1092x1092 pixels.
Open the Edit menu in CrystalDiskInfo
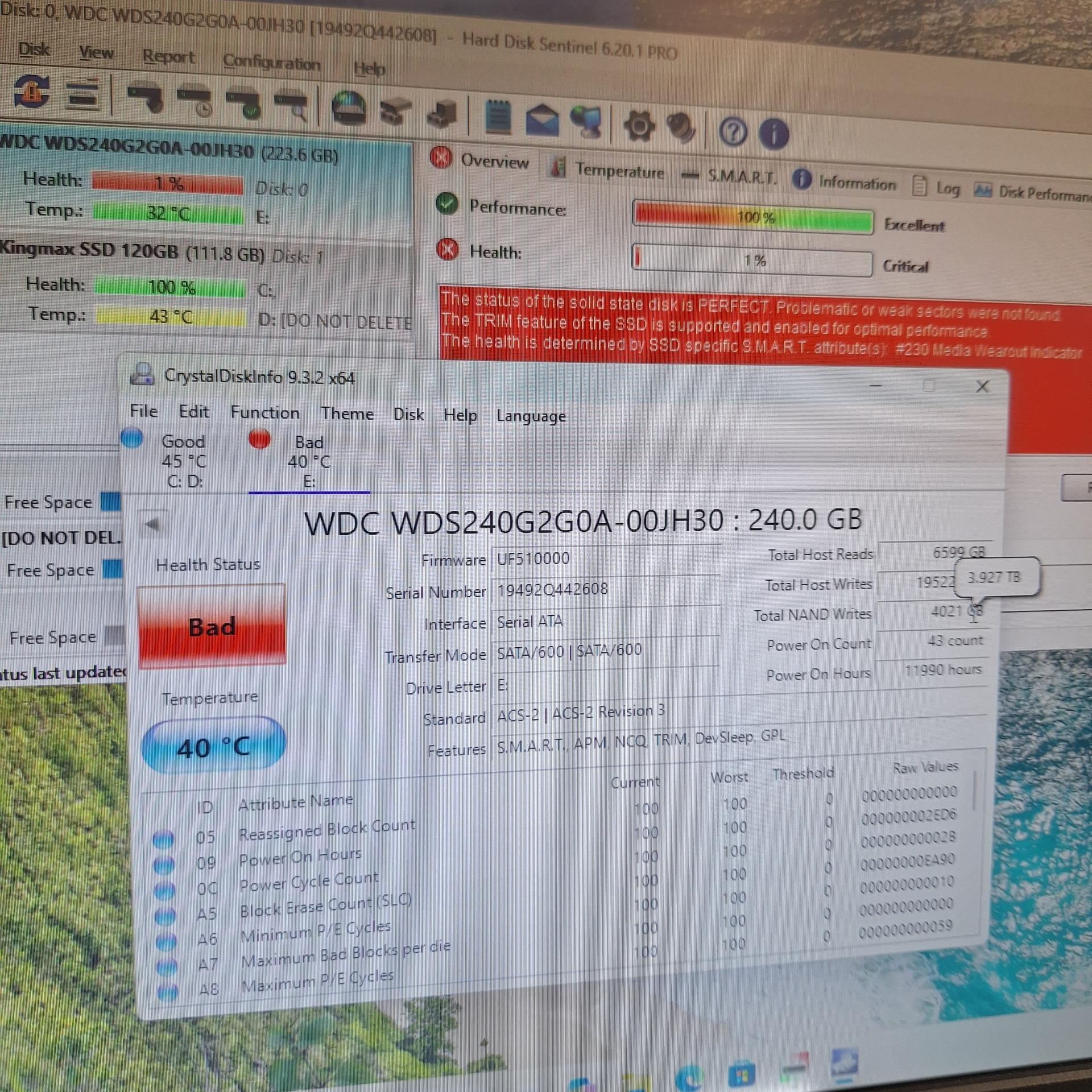[194, 411]
